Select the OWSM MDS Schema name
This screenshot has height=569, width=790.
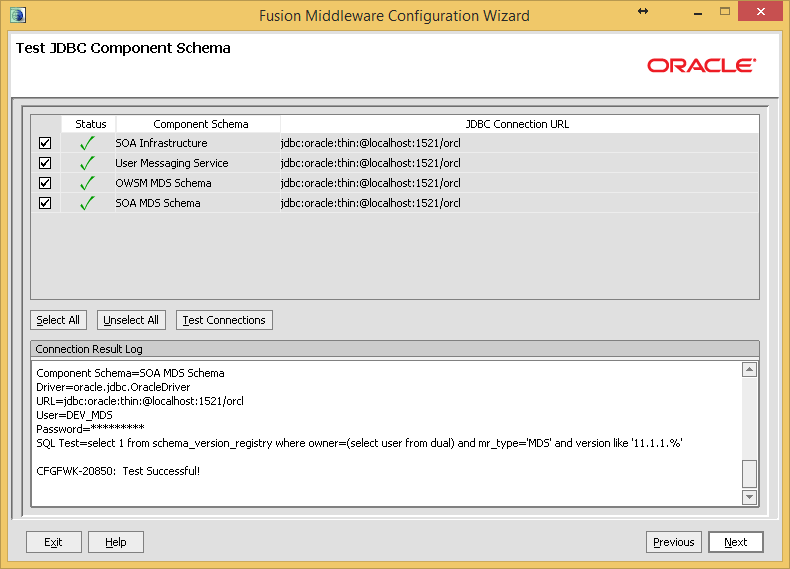coord(163,183)
